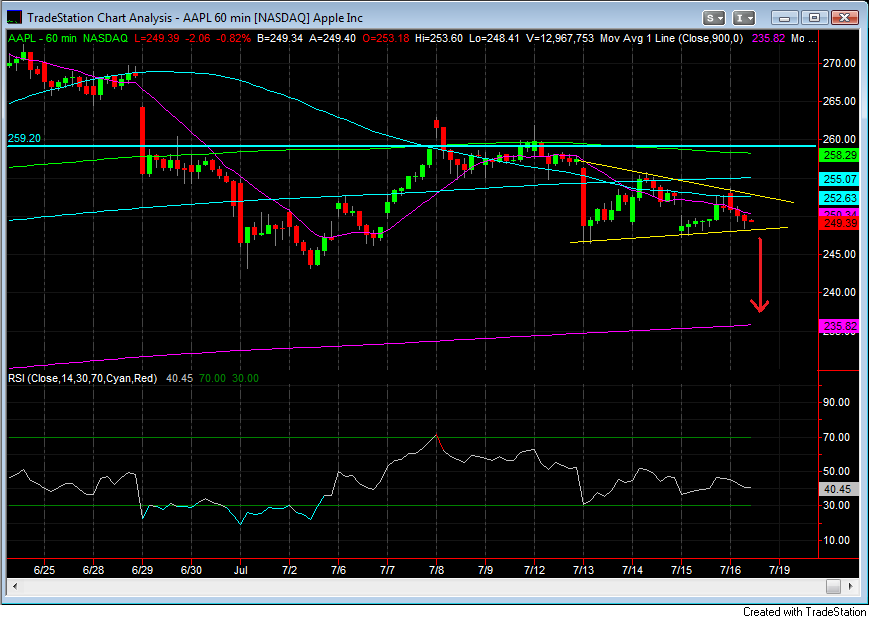Click the truncated "Mo ..." status line text

804,38
